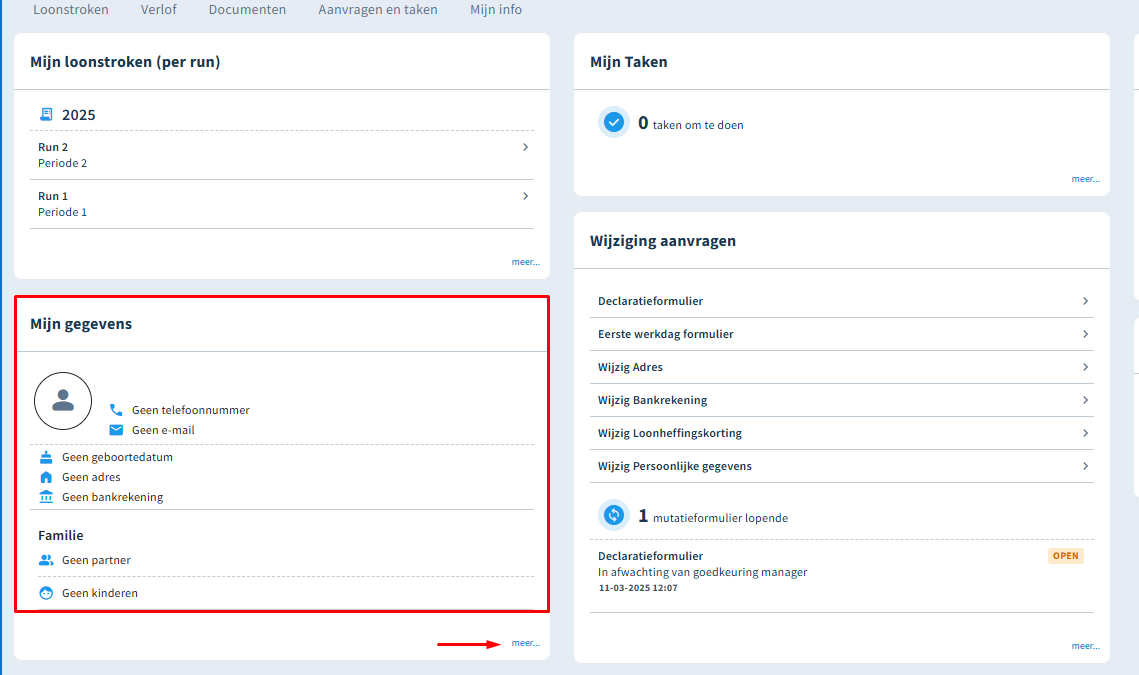
Task: Click the house icon beside Geen adres
Action: point(46,477)
